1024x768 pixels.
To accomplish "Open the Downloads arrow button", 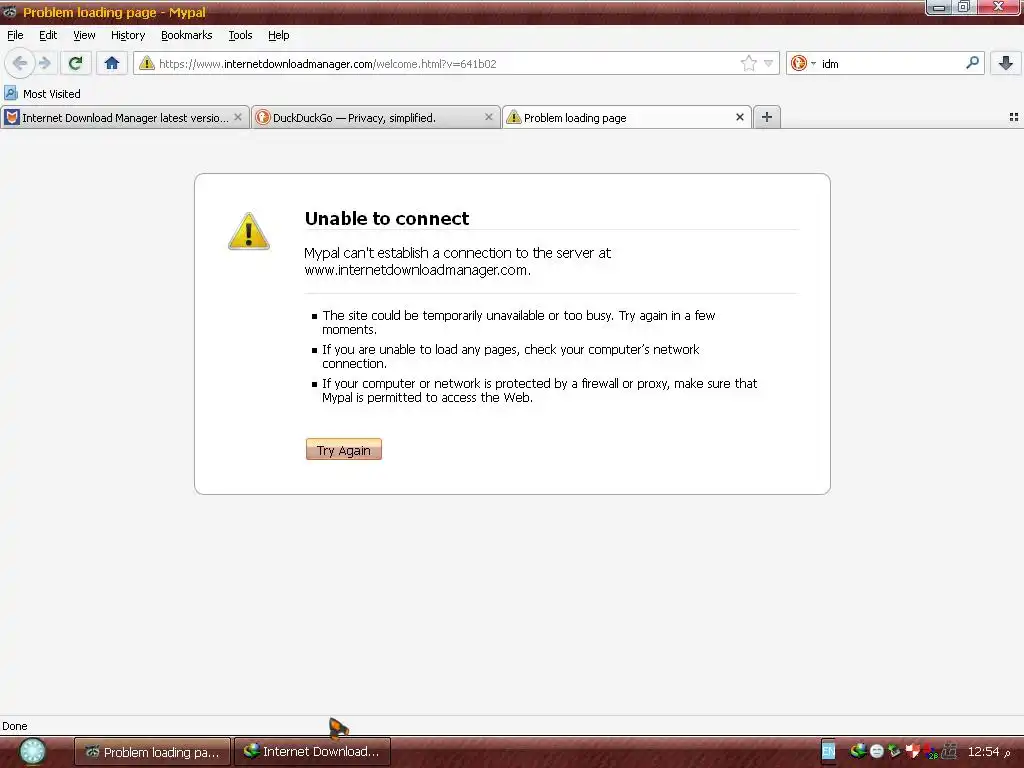I will pos(1006,63).
